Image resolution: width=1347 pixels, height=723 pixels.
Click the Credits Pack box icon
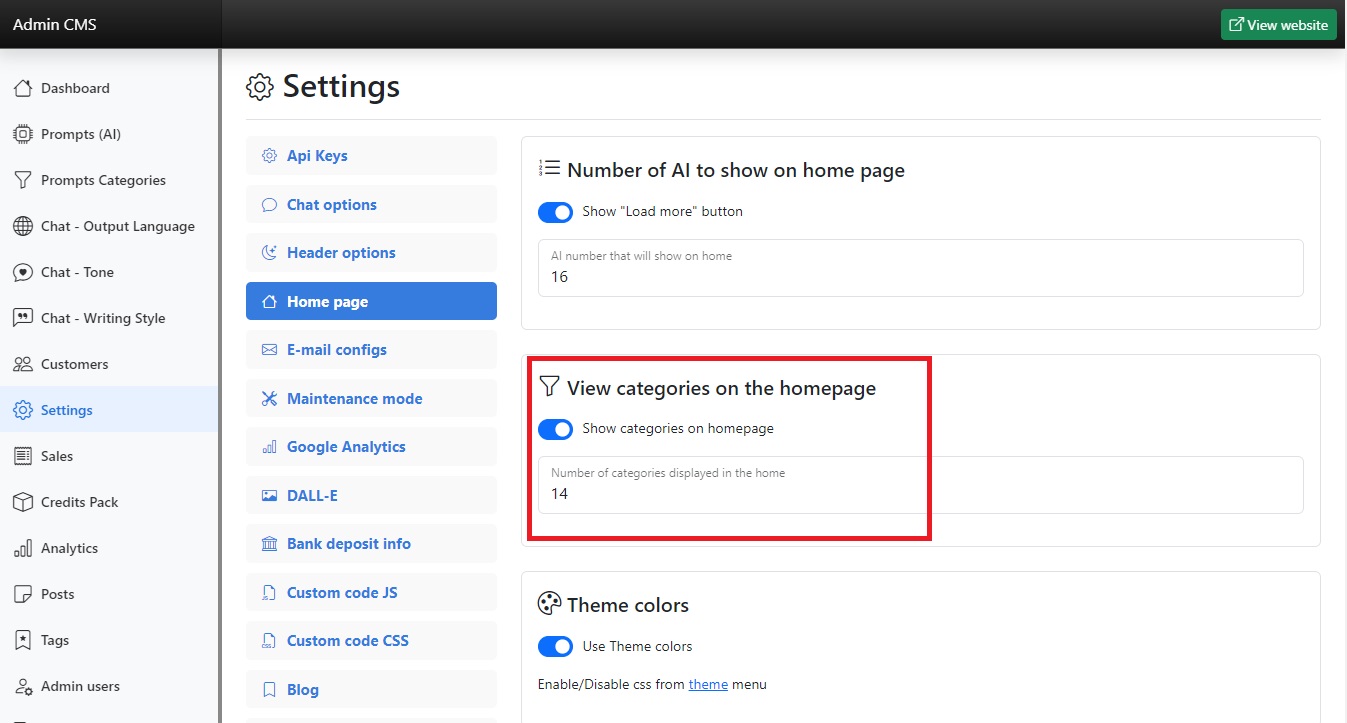(x=23, y=502)
